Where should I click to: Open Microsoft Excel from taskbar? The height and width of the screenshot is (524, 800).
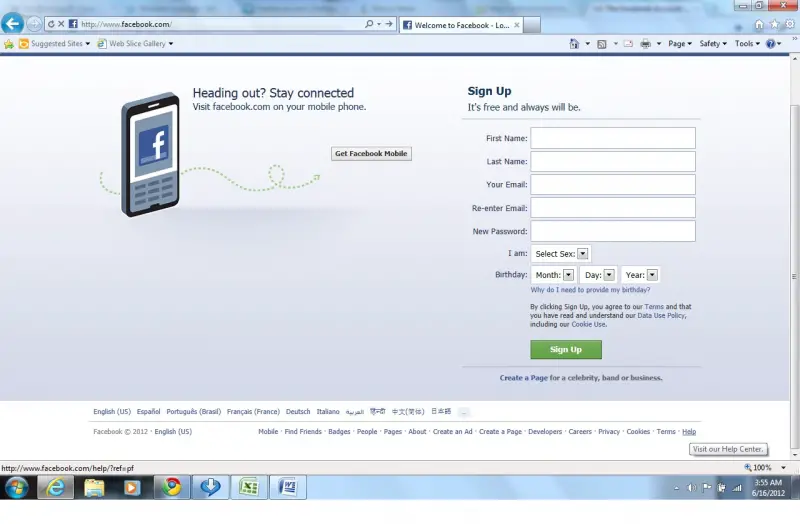pyautogui.click(x=249, y=488)
